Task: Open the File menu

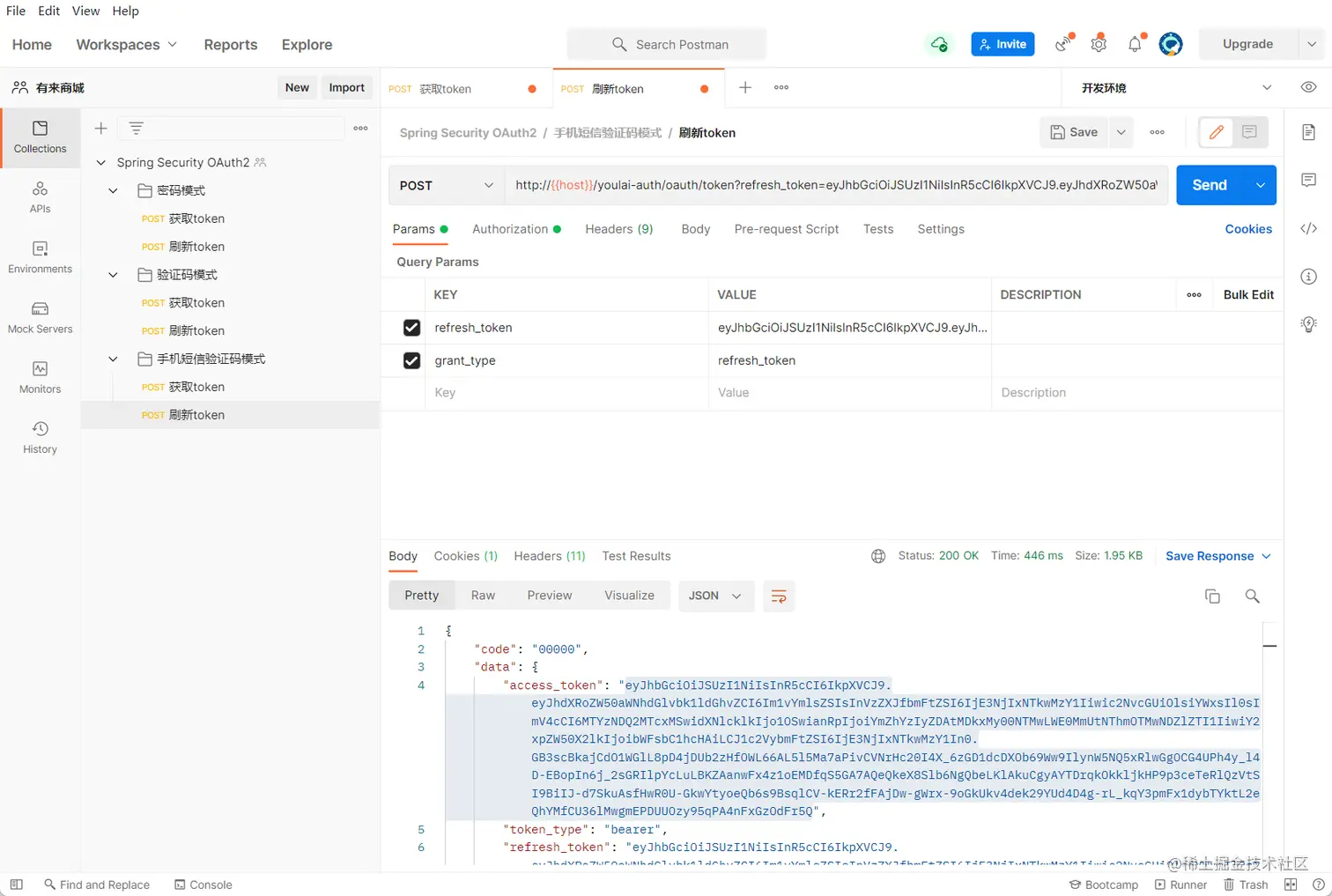Action: [16, 11]
